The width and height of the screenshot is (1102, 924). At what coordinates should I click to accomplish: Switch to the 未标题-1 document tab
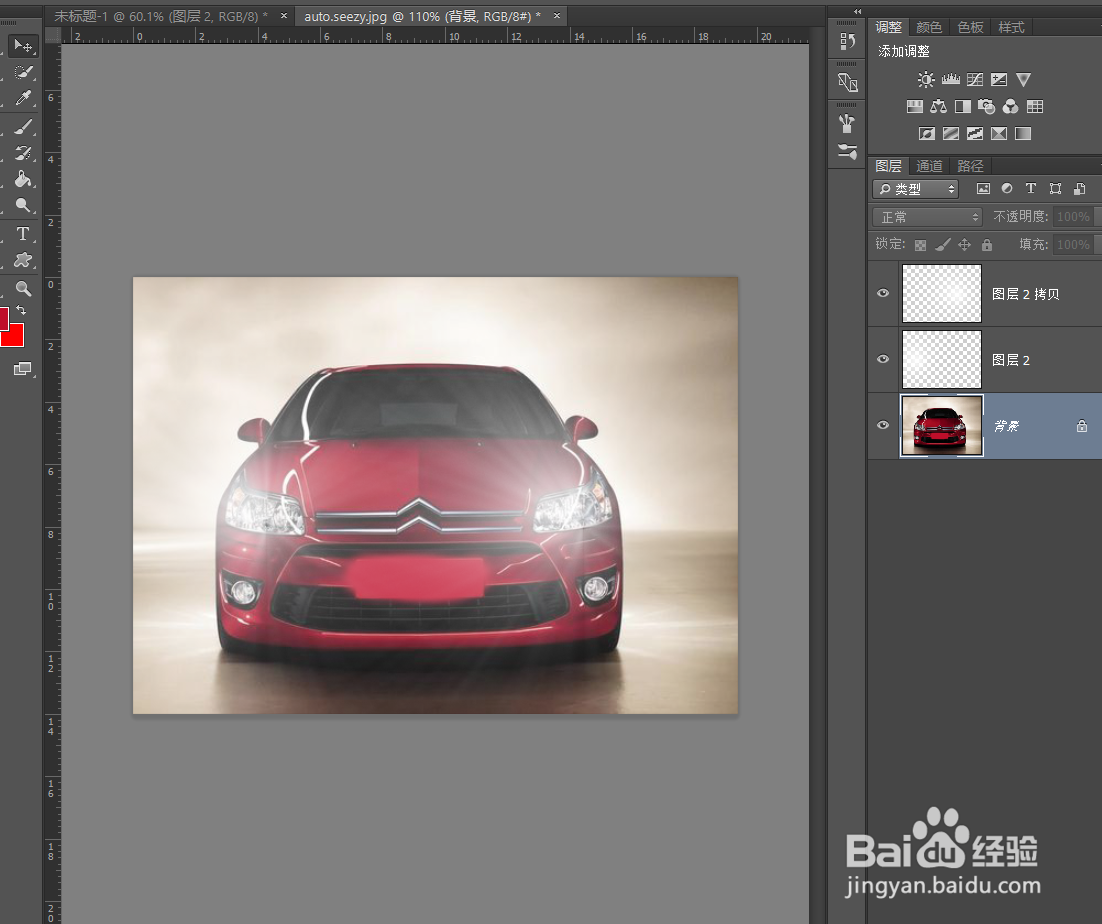(x=160, y=16)
